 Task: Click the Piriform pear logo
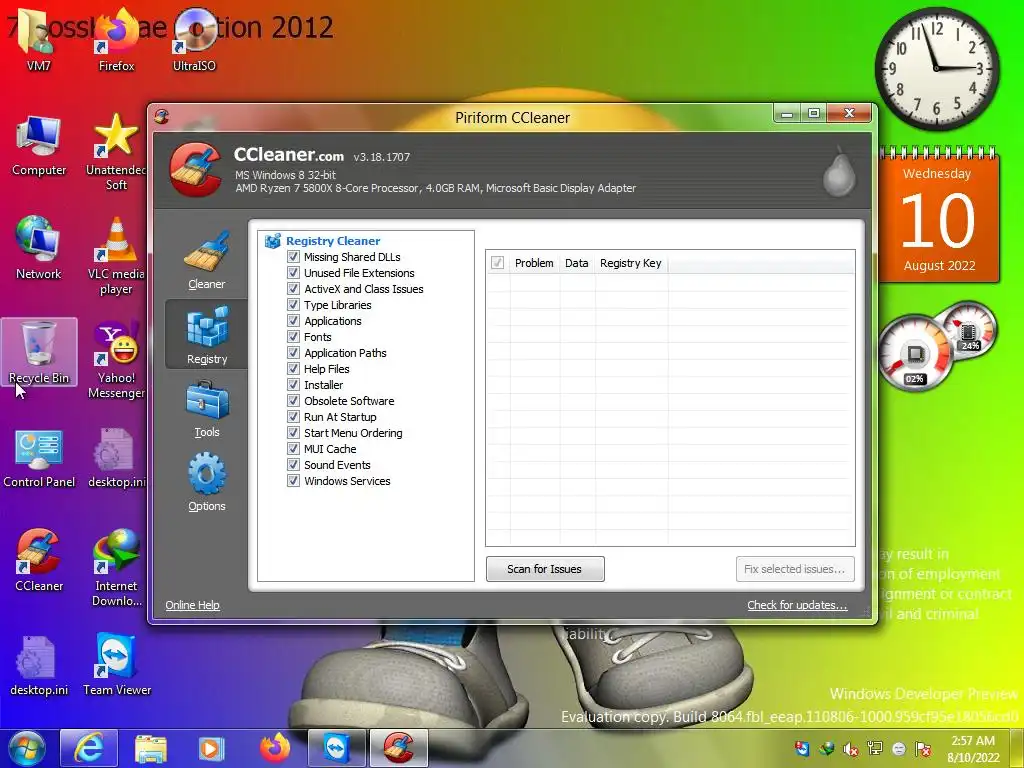(839, 172)
